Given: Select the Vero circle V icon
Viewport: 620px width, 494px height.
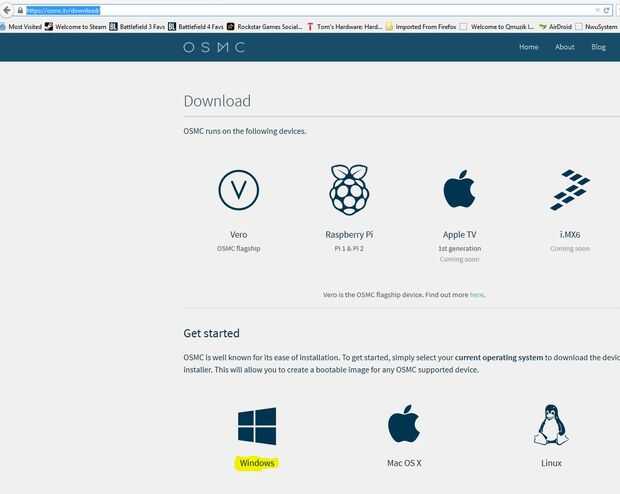Looking at the screenshot, I should [x=238, y=190].
